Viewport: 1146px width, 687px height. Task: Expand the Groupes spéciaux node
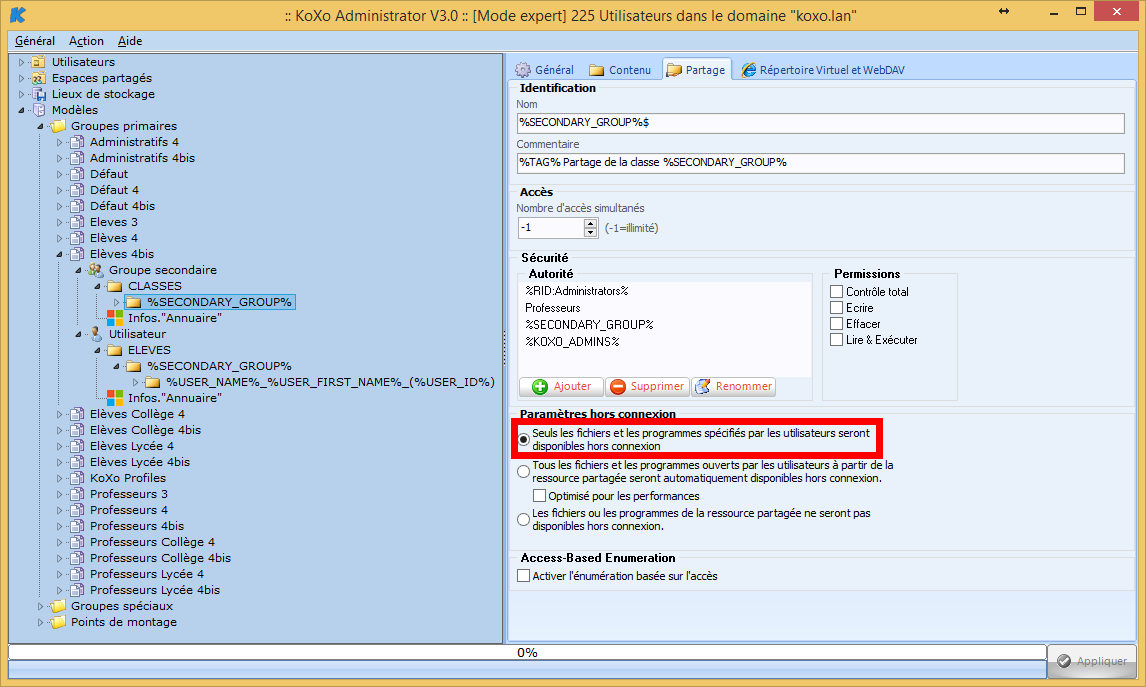40,607
